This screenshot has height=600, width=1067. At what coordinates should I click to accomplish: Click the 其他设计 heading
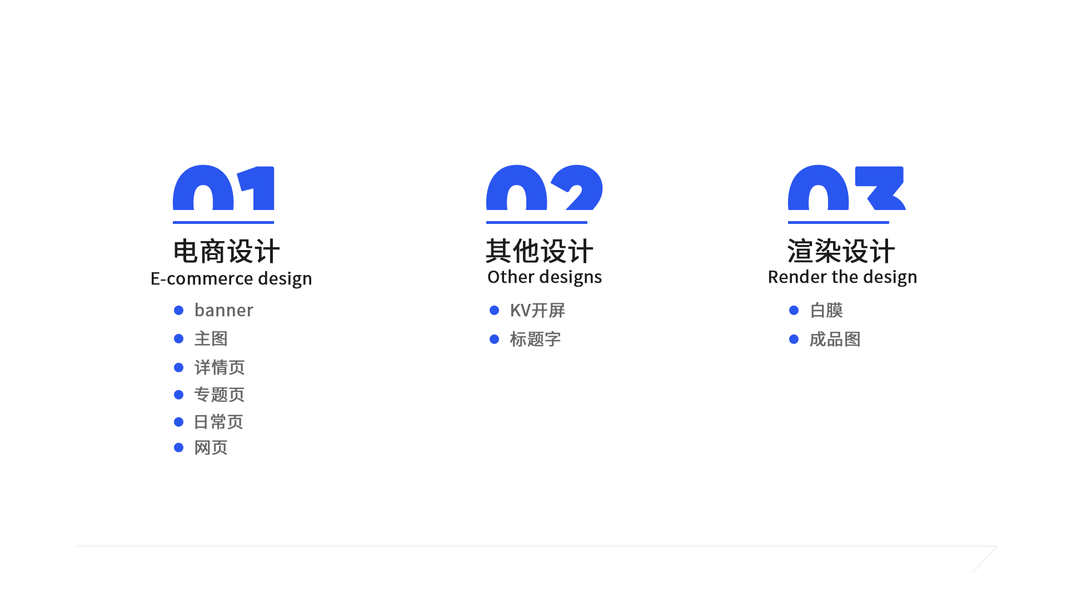coord(539,251)
